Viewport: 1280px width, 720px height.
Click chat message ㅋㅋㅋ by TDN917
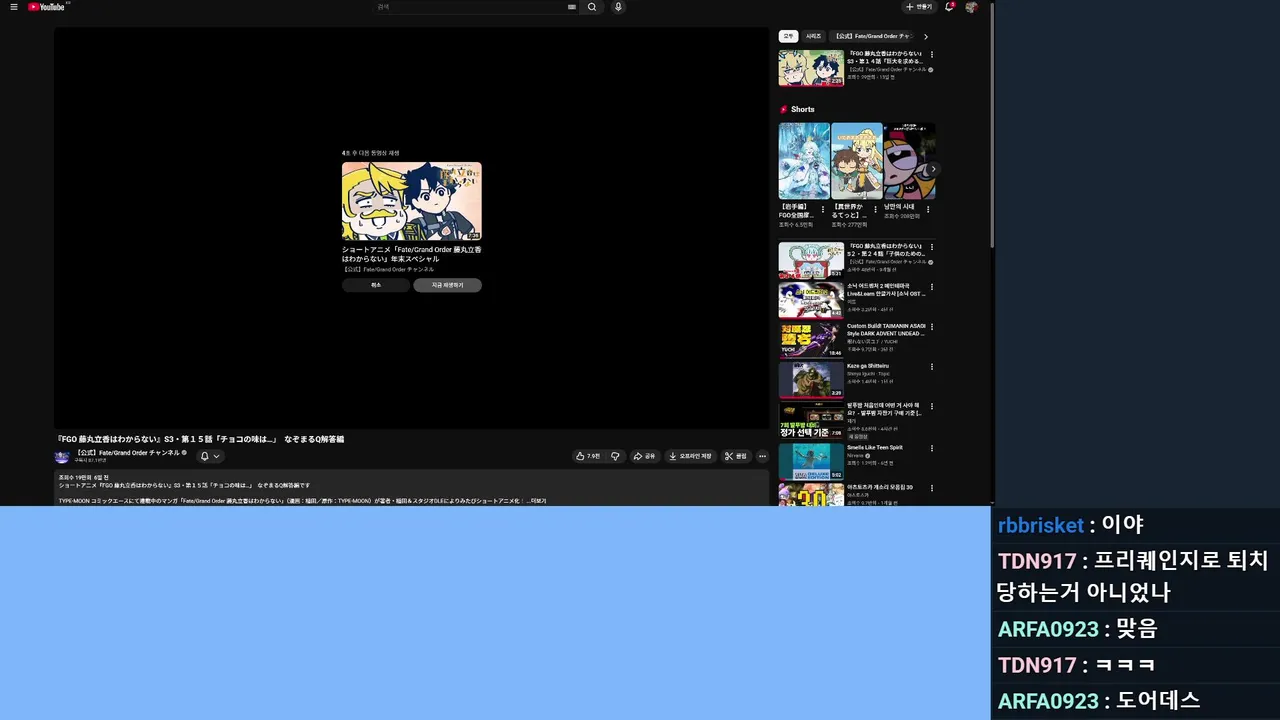pos(1125,665)
